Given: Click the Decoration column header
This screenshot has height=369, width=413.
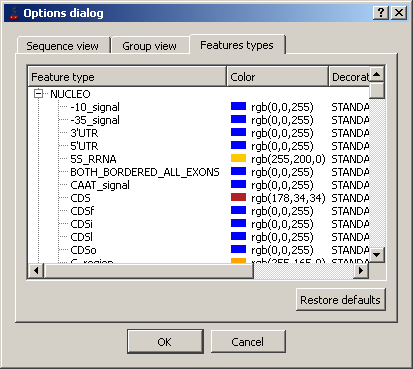Looking at the screenshot, I should tap(349, 77).
